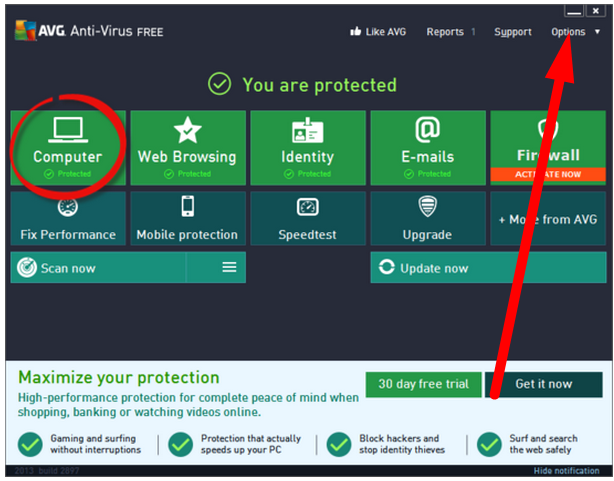The height and width of the screenshot is (481, 614).
Task: Open the Identity badge icon
Action: [308, 130]
